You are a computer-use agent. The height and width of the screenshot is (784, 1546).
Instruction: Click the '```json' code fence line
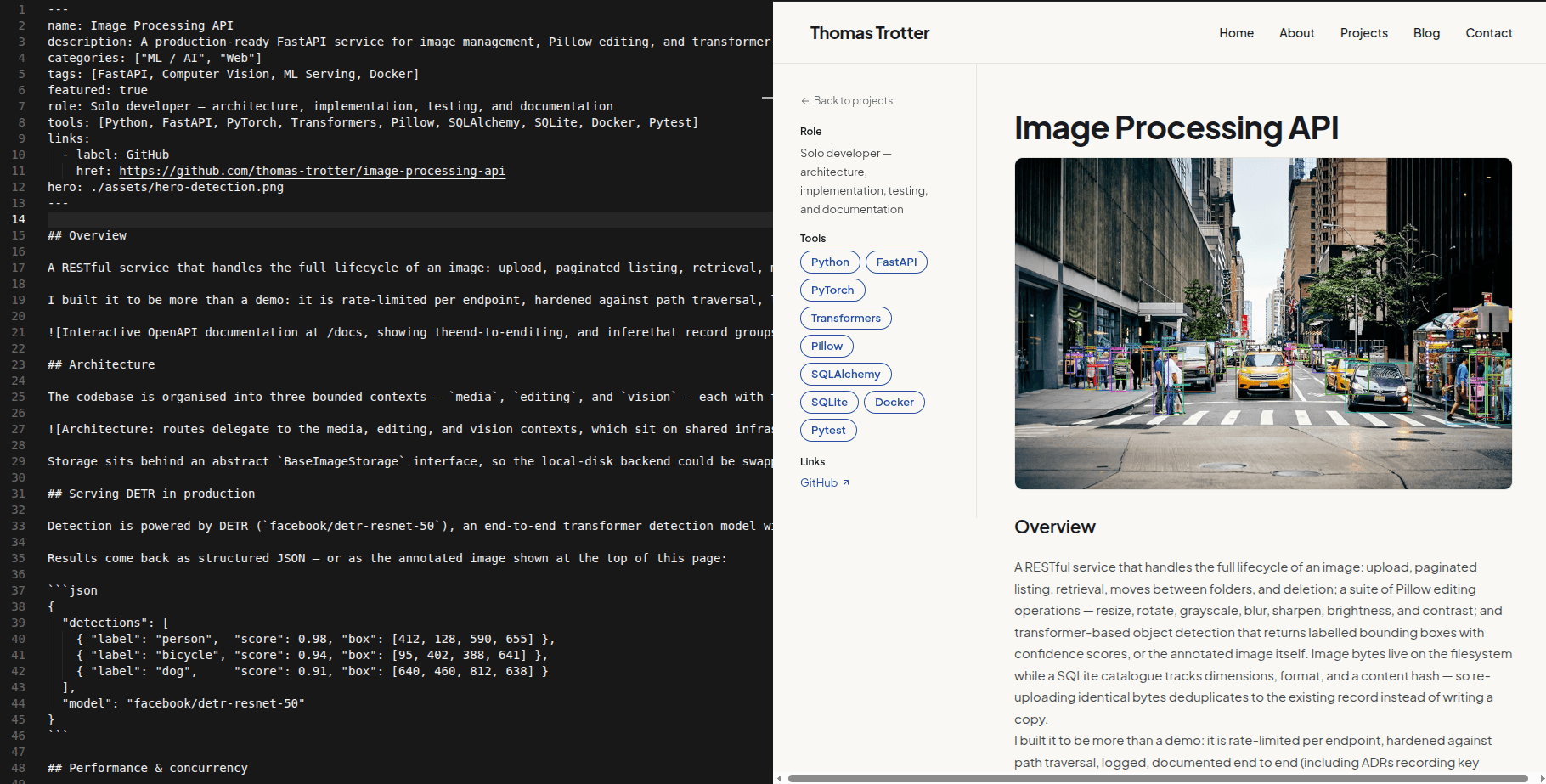pyautogui.click(x=72, y=590)
